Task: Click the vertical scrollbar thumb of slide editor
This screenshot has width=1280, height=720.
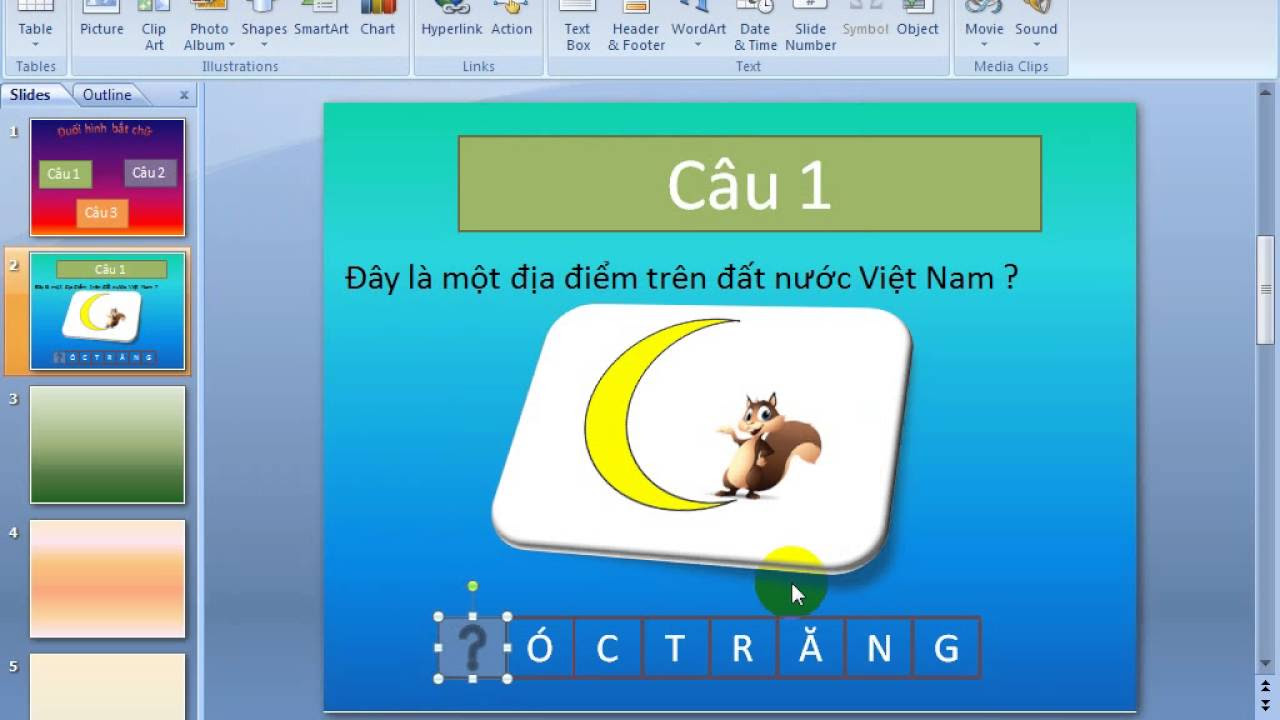Action: pos(1266,290)
